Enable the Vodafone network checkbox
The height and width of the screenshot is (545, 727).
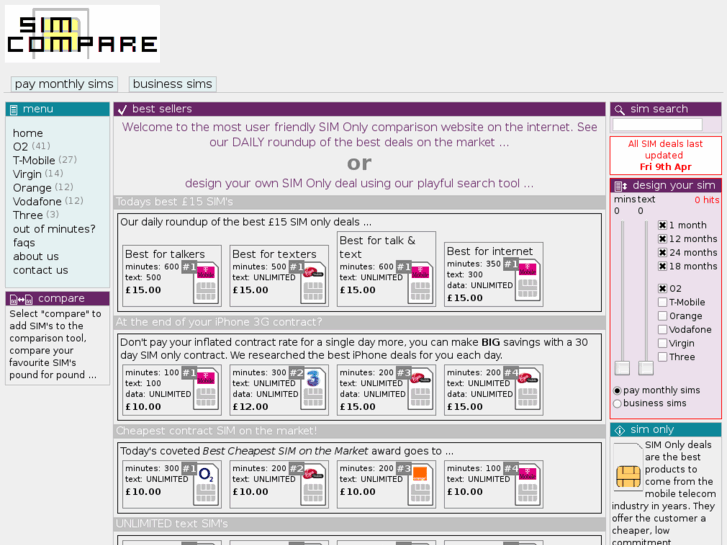click(x=662, y=329)
